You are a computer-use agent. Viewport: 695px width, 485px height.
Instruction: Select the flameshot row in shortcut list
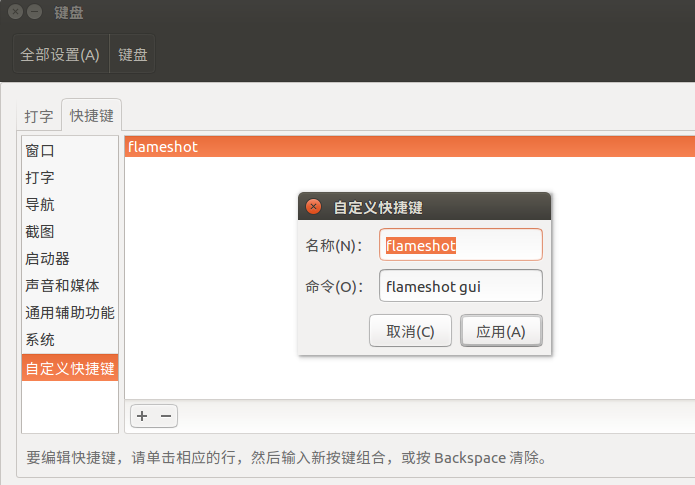point(410,147)
